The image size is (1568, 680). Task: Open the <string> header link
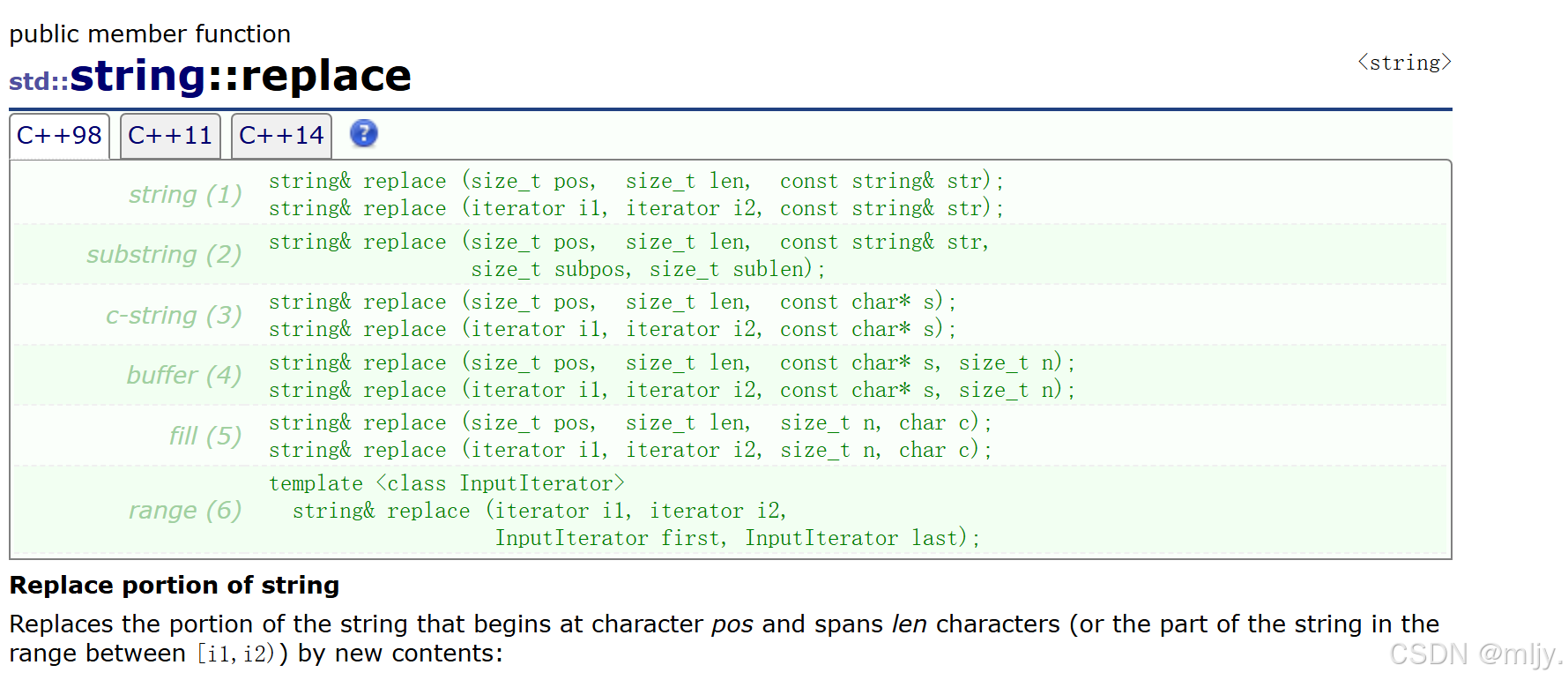pyautogui.click(x=1404, y=63)
